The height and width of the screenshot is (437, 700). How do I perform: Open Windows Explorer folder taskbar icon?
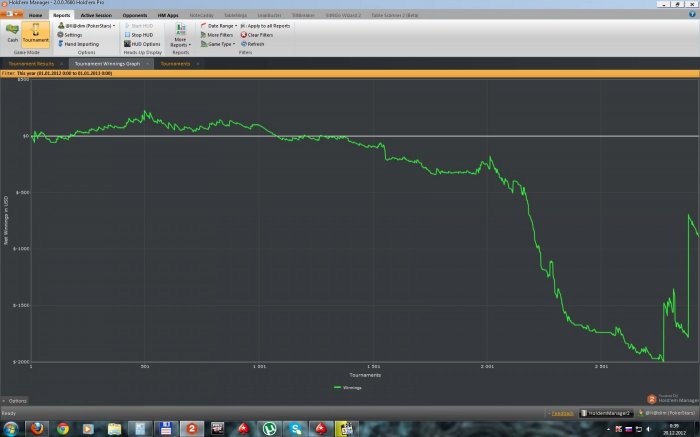pos(114,429)
